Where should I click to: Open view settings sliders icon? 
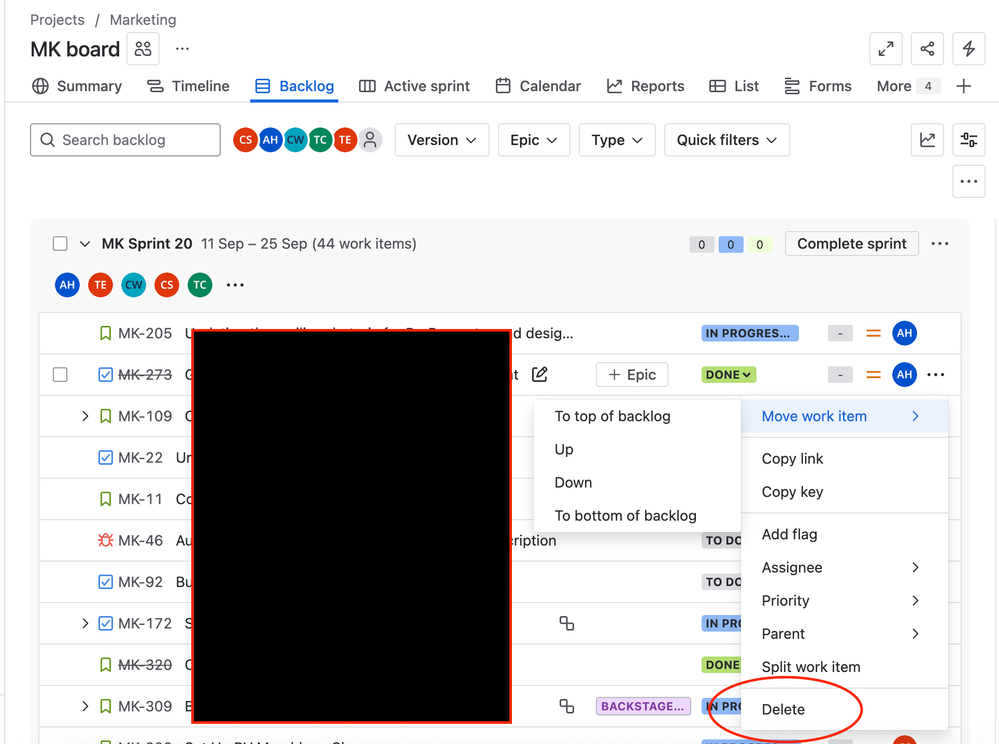coord(968,140)
